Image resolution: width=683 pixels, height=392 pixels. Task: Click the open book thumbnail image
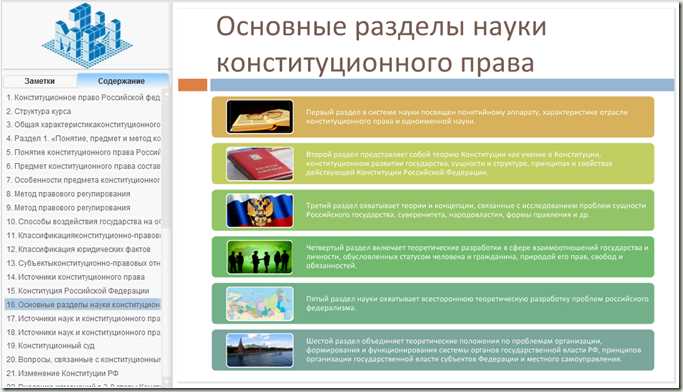click(260, 117)
